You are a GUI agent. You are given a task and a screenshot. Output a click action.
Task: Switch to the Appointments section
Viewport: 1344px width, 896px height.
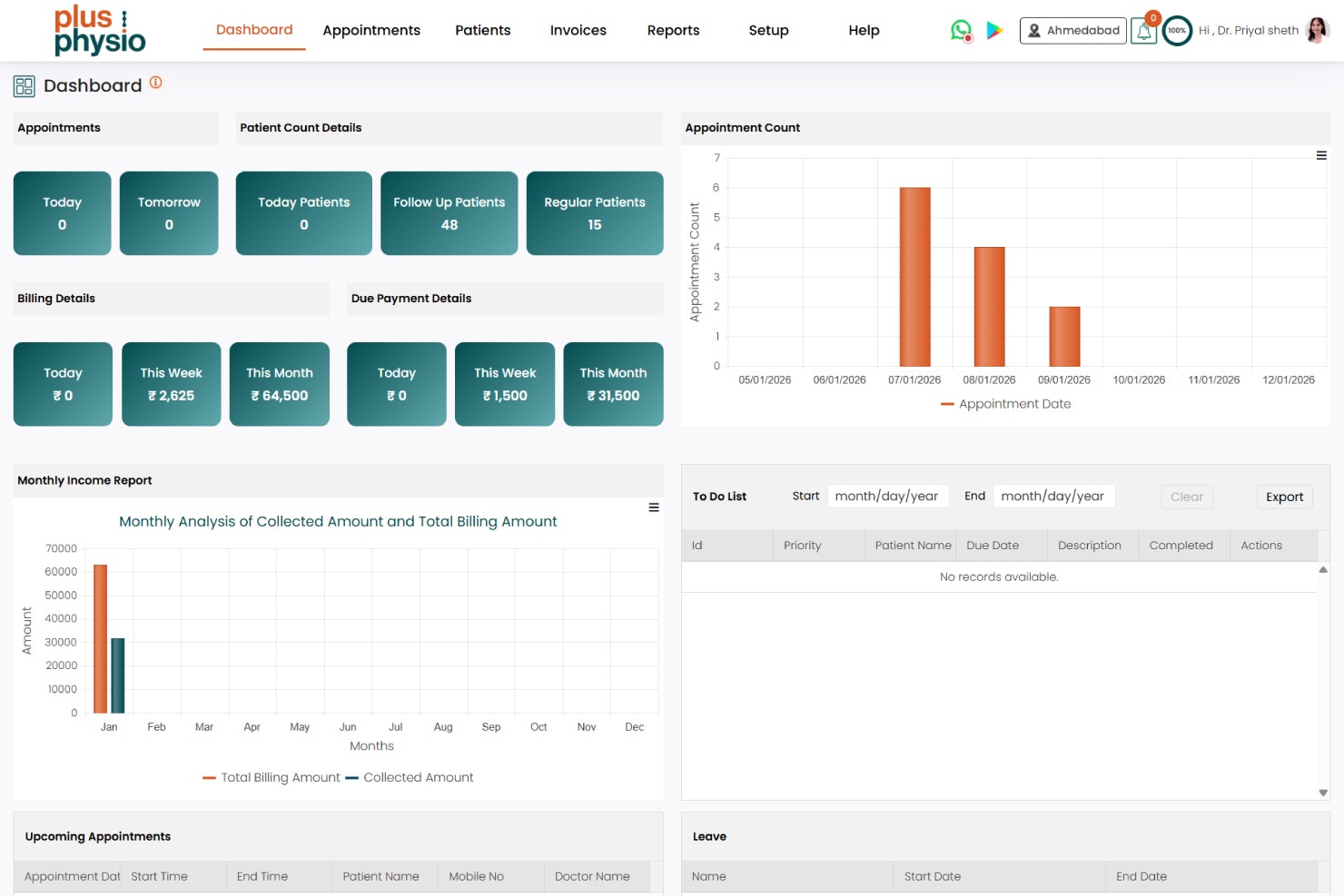[371, 30]
